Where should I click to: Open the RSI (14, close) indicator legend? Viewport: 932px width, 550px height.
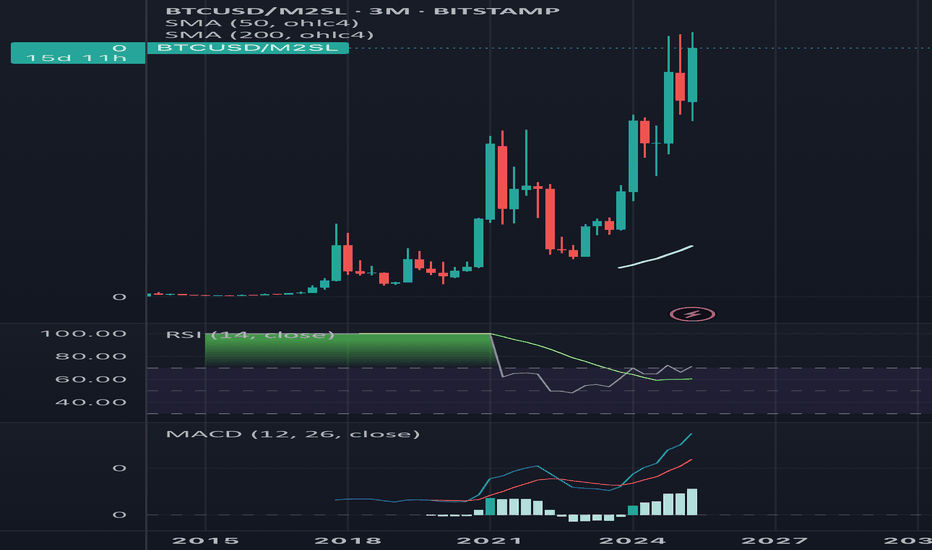250,335
